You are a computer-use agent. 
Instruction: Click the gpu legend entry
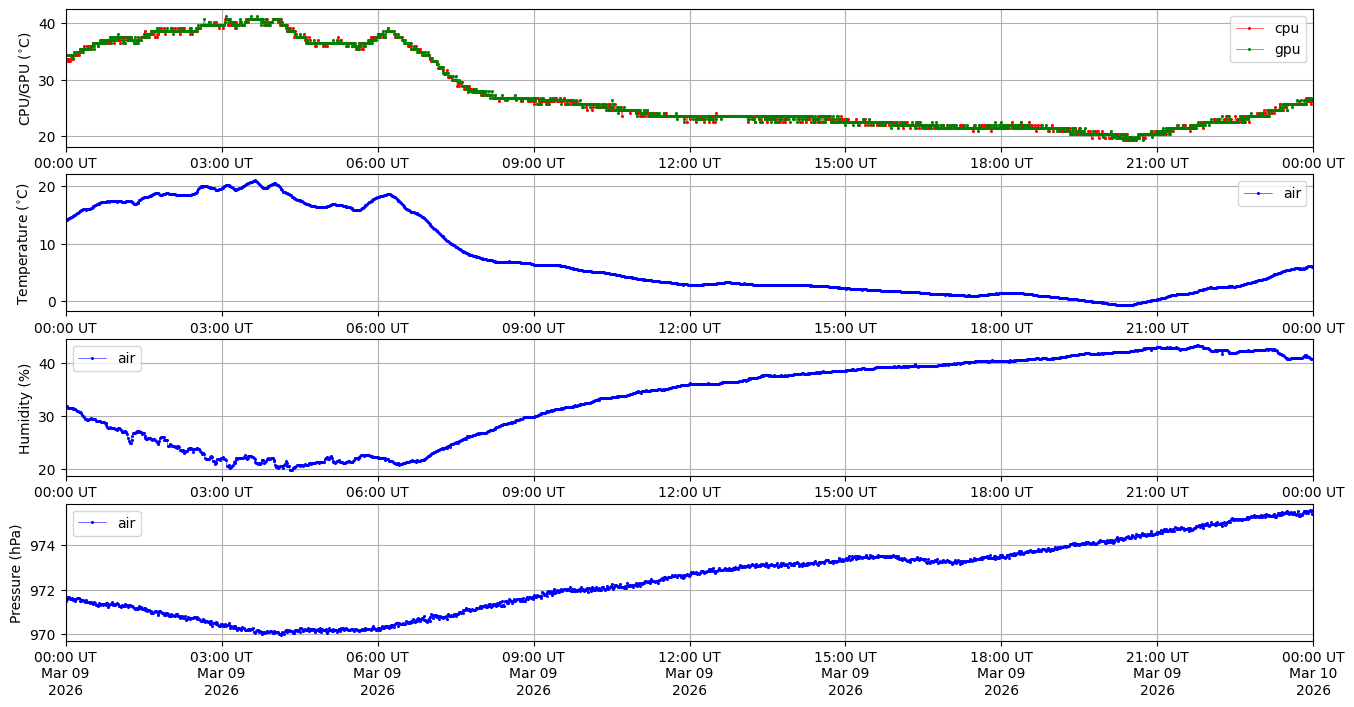[1286, 49]
